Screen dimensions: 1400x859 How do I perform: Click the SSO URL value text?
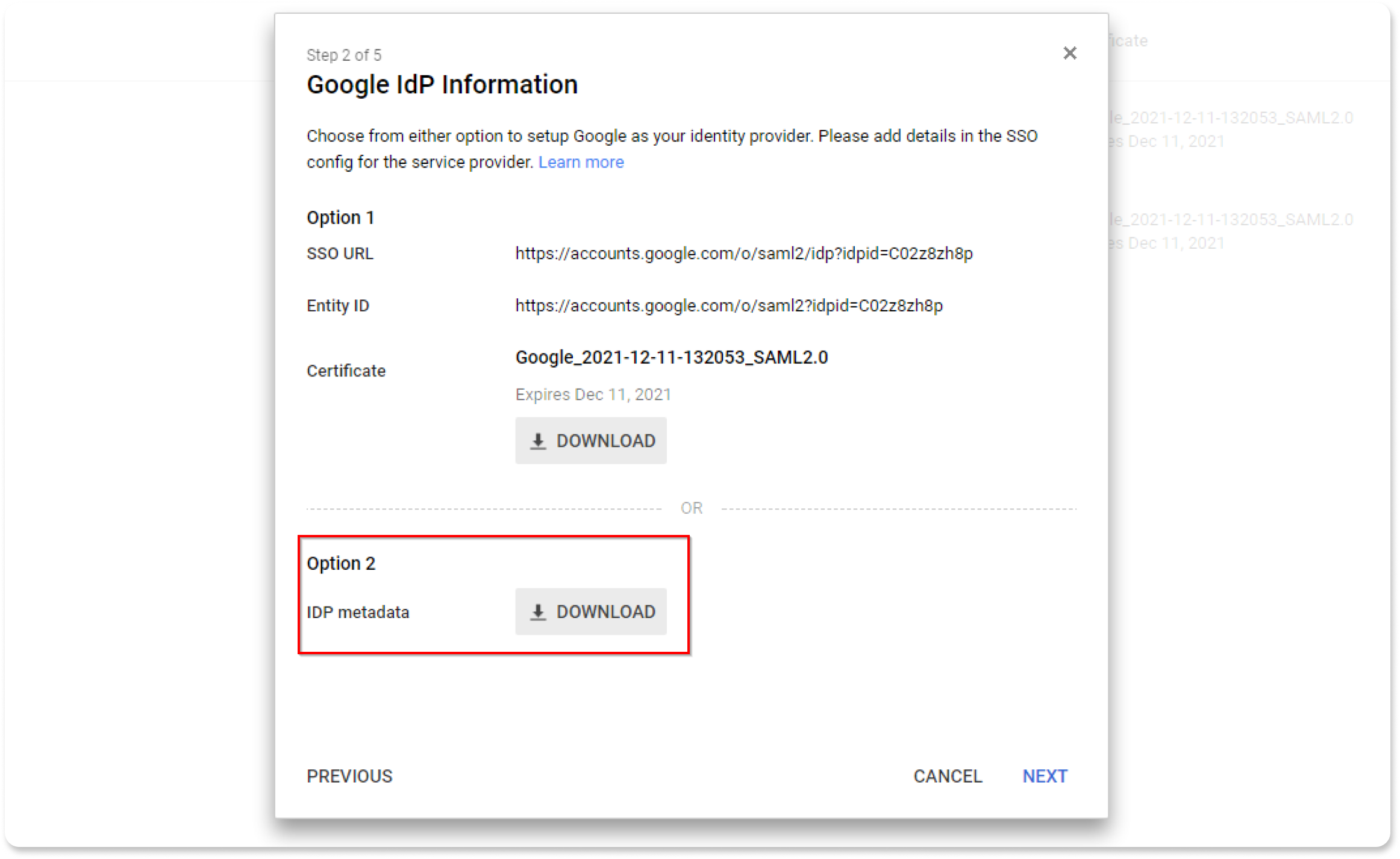pyautogui.click(x=743, y=254)
